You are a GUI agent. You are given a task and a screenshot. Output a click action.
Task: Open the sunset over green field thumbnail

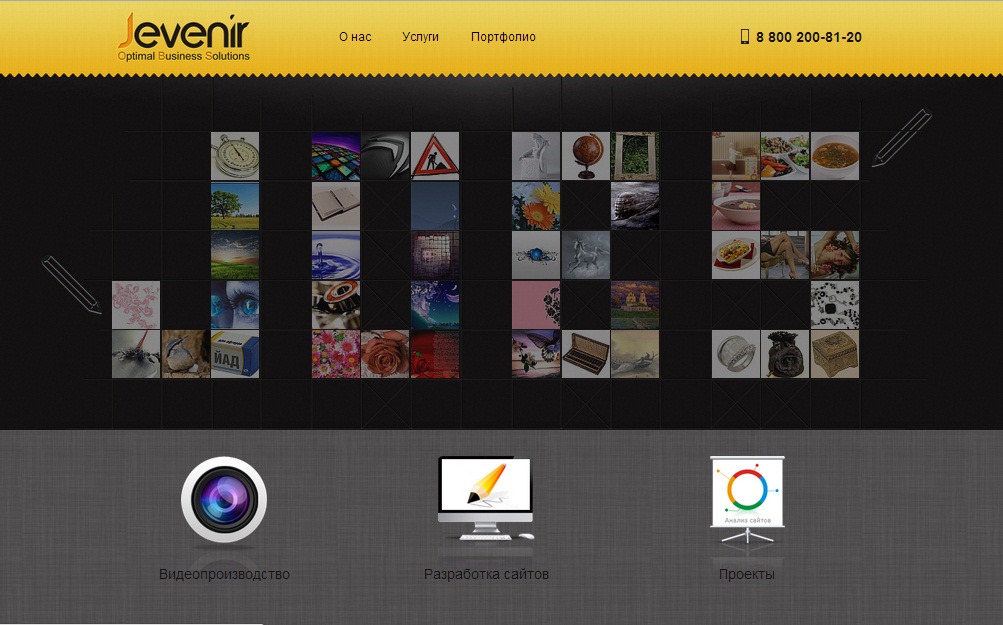(235, 255)
